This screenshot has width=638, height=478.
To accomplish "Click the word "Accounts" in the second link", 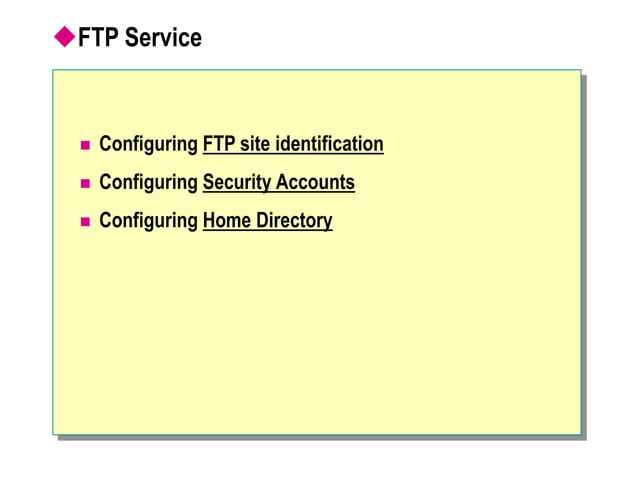I will pos(315,182).
